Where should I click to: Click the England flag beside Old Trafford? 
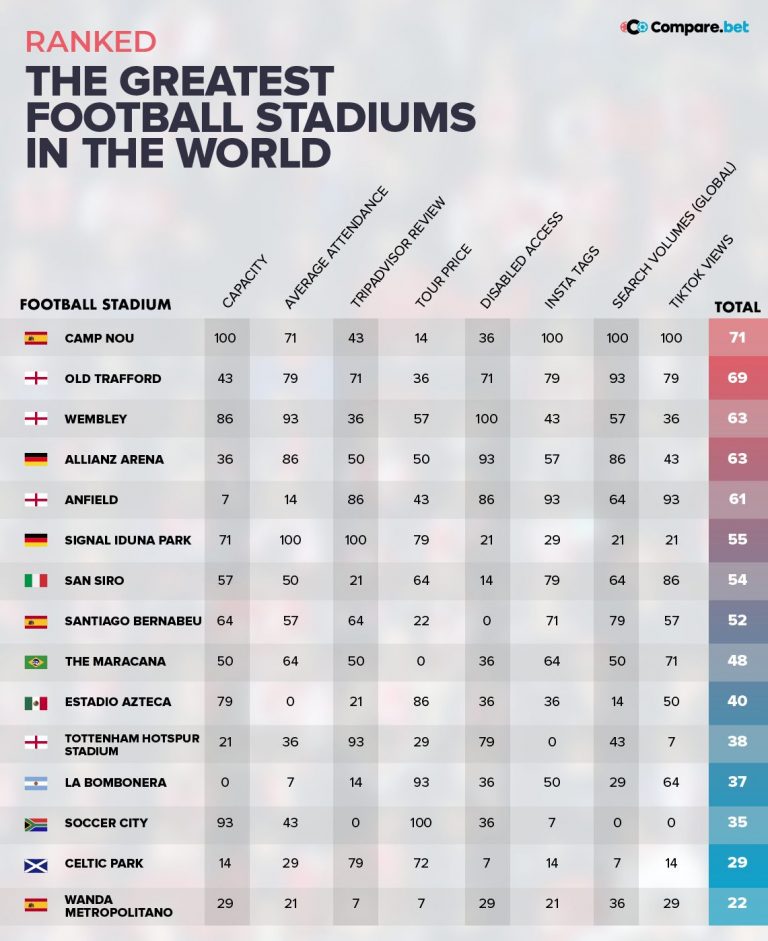point(36,379)
